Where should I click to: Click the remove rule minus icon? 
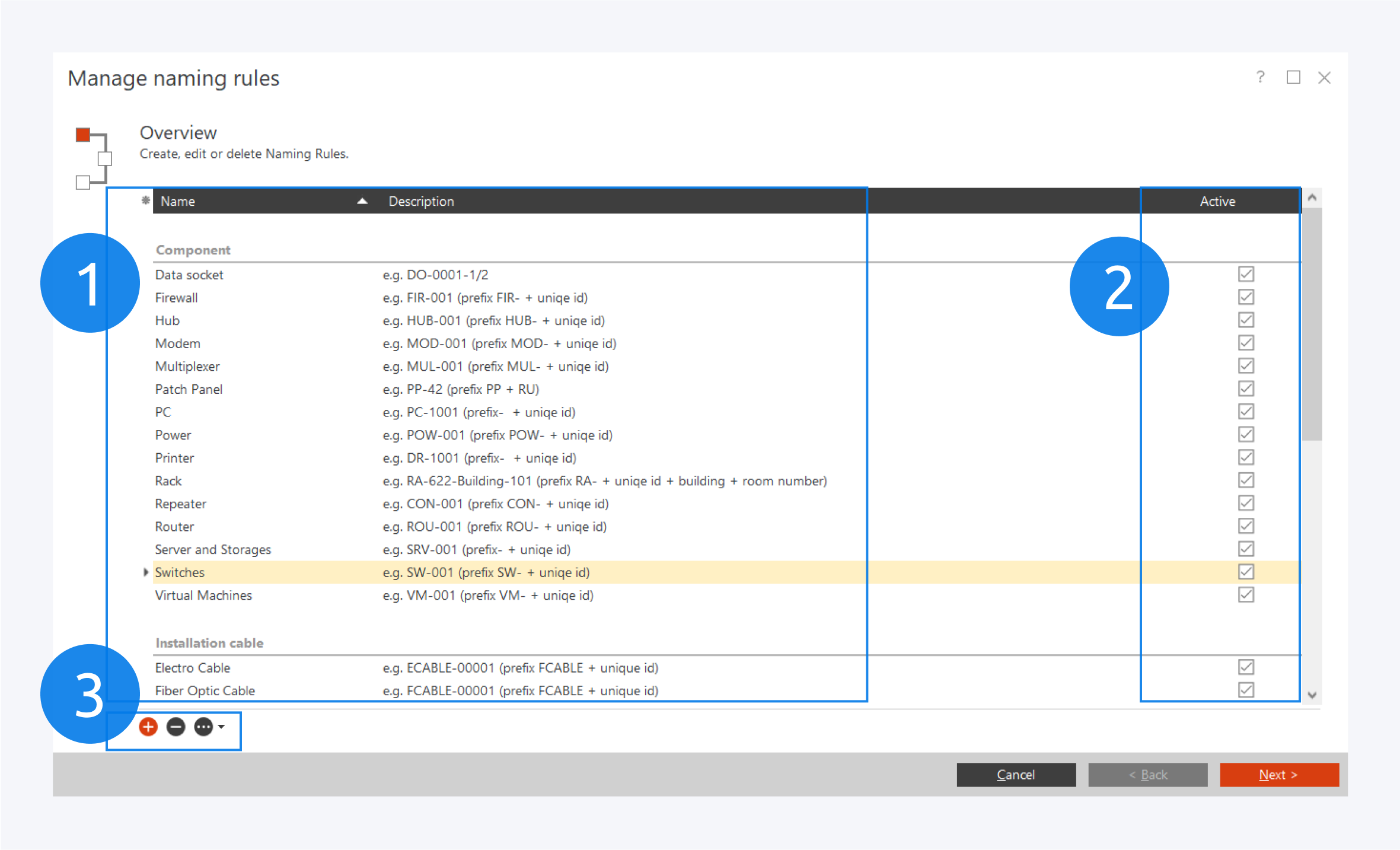click(x=176, y=727)
